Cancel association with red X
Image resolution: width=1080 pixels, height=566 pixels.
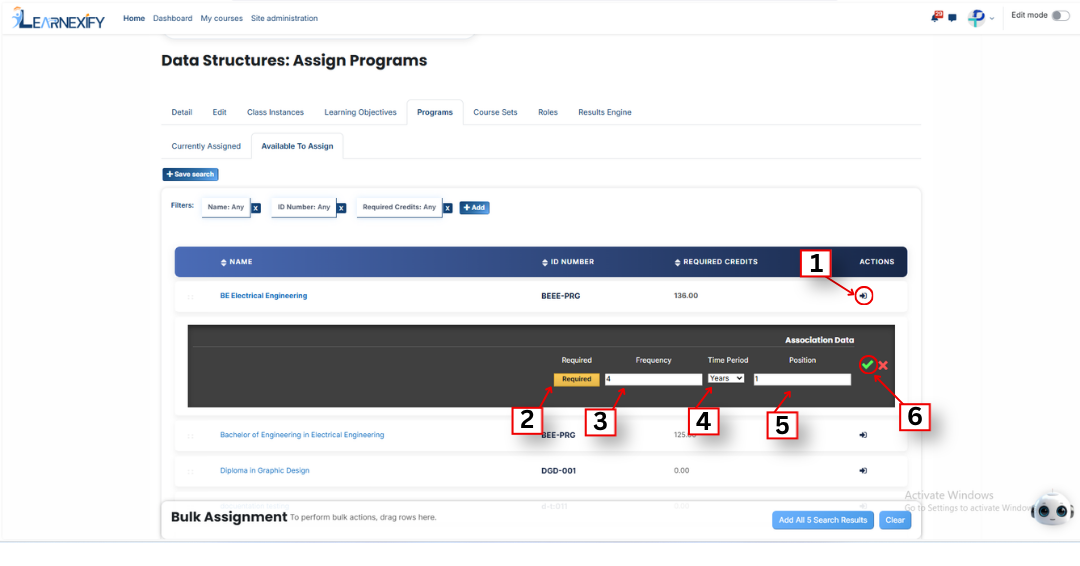click(x=883, y=366)
